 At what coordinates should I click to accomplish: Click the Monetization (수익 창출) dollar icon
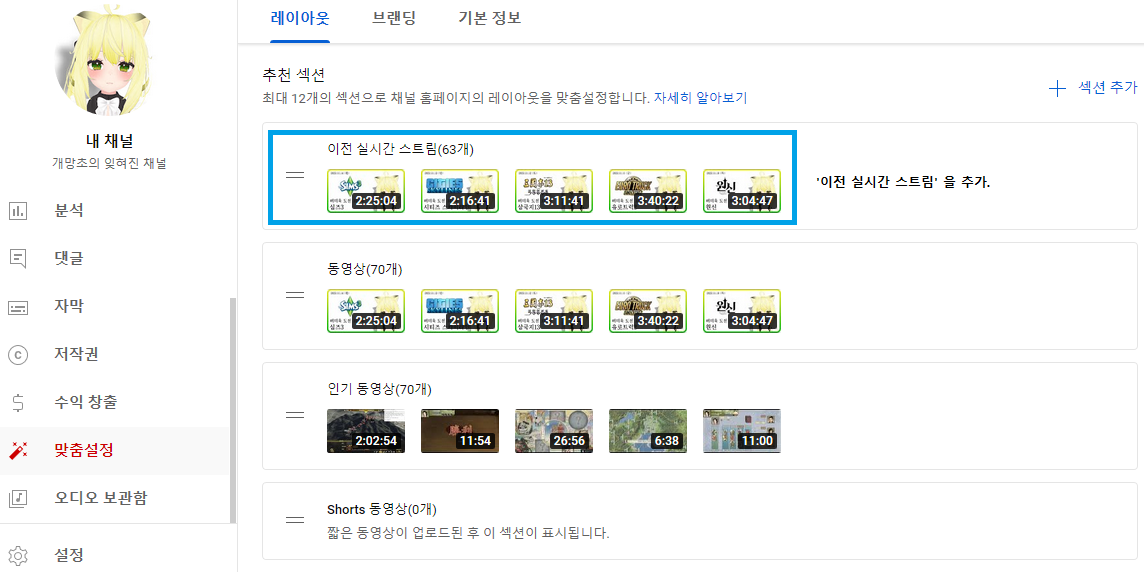18,402
